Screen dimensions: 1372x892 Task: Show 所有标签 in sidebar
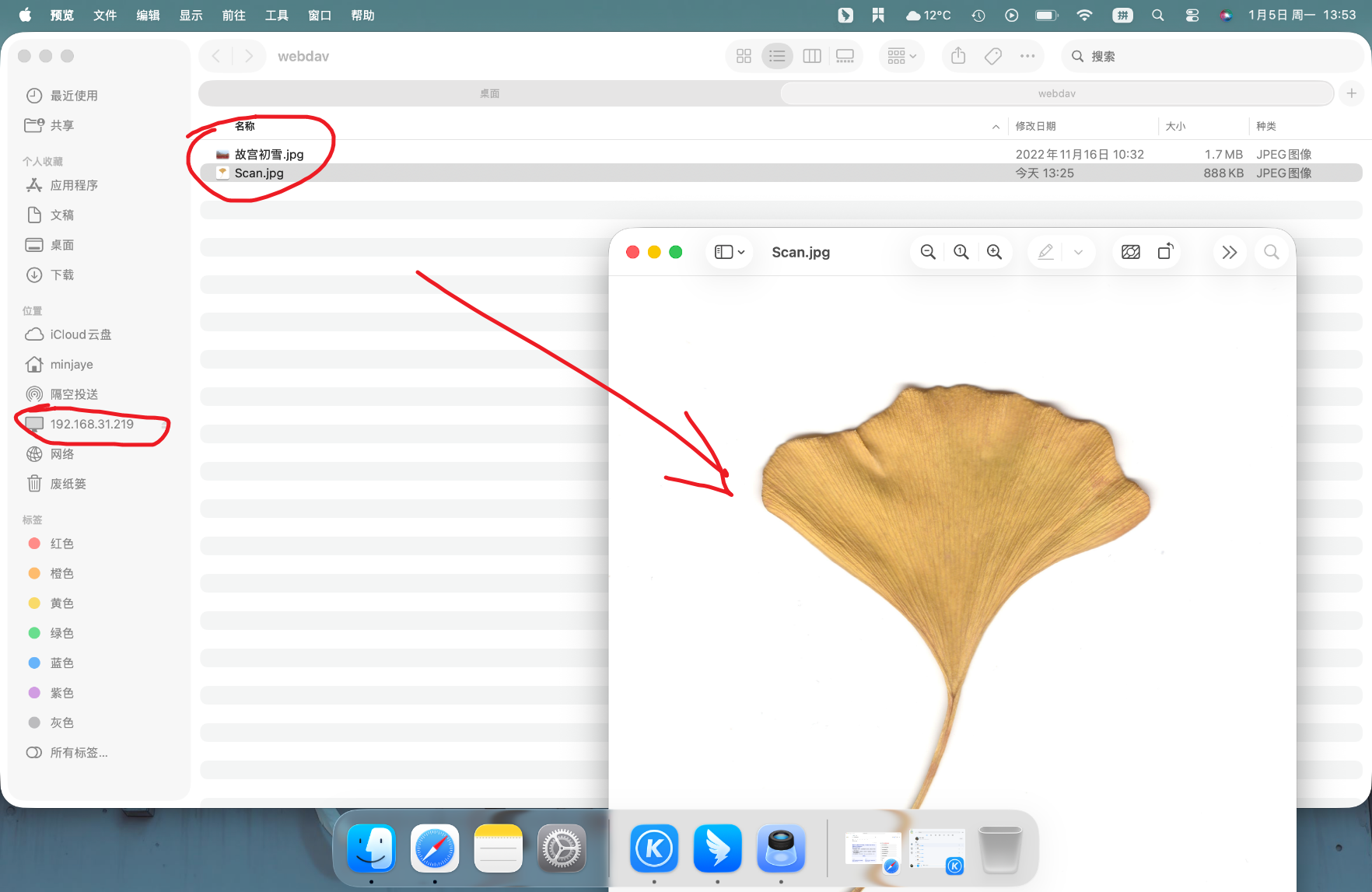pyautogui.click(x=67, y=753)
